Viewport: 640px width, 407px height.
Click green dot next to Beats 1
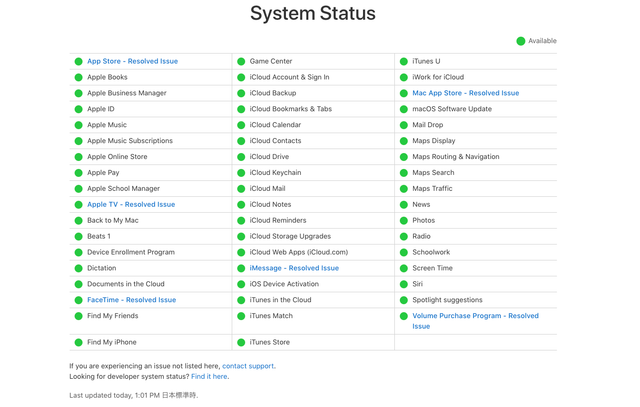point(78,236)
